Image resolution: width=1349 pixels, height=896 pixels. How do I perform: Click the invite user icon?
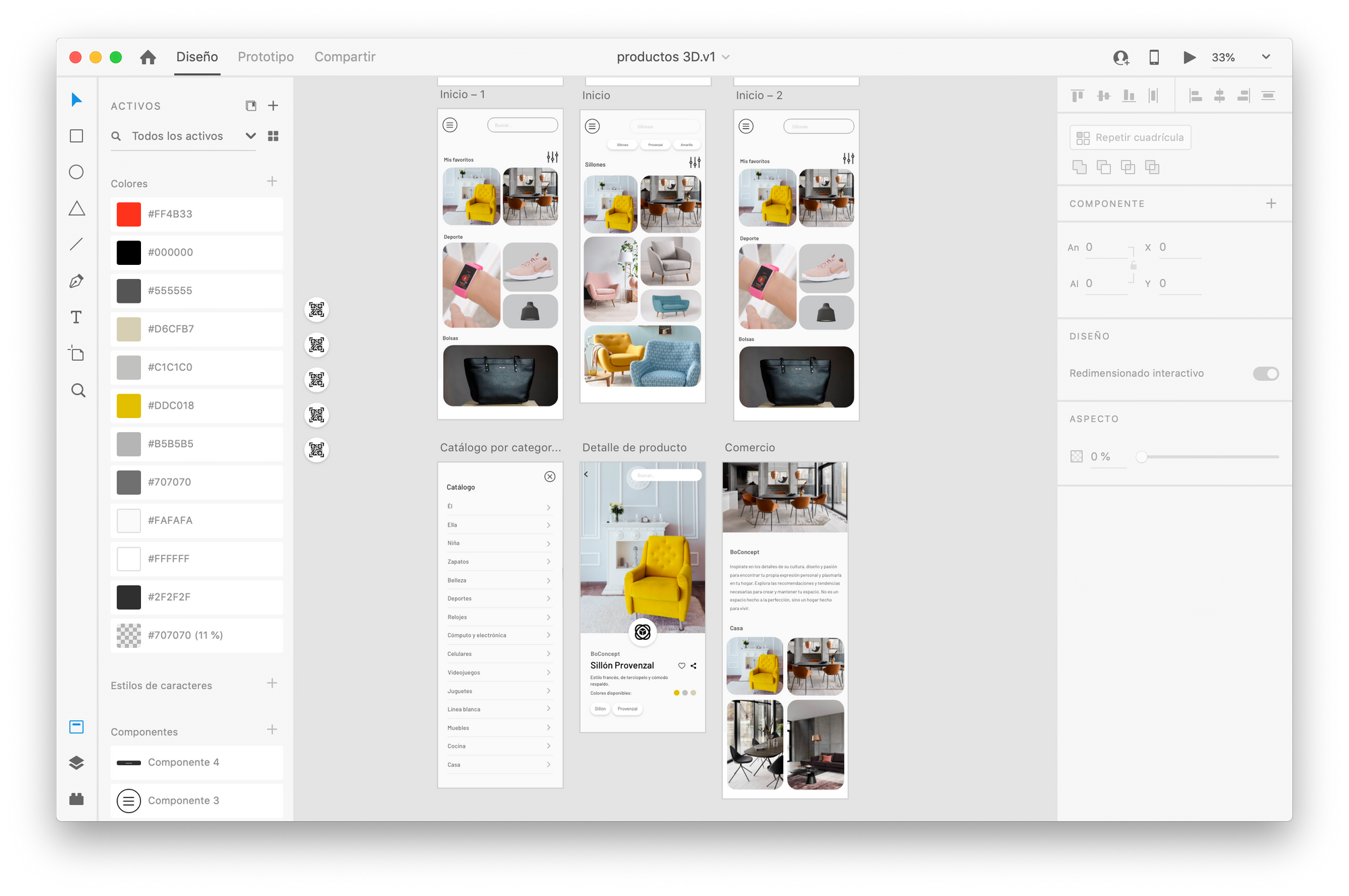point(1121,57)
